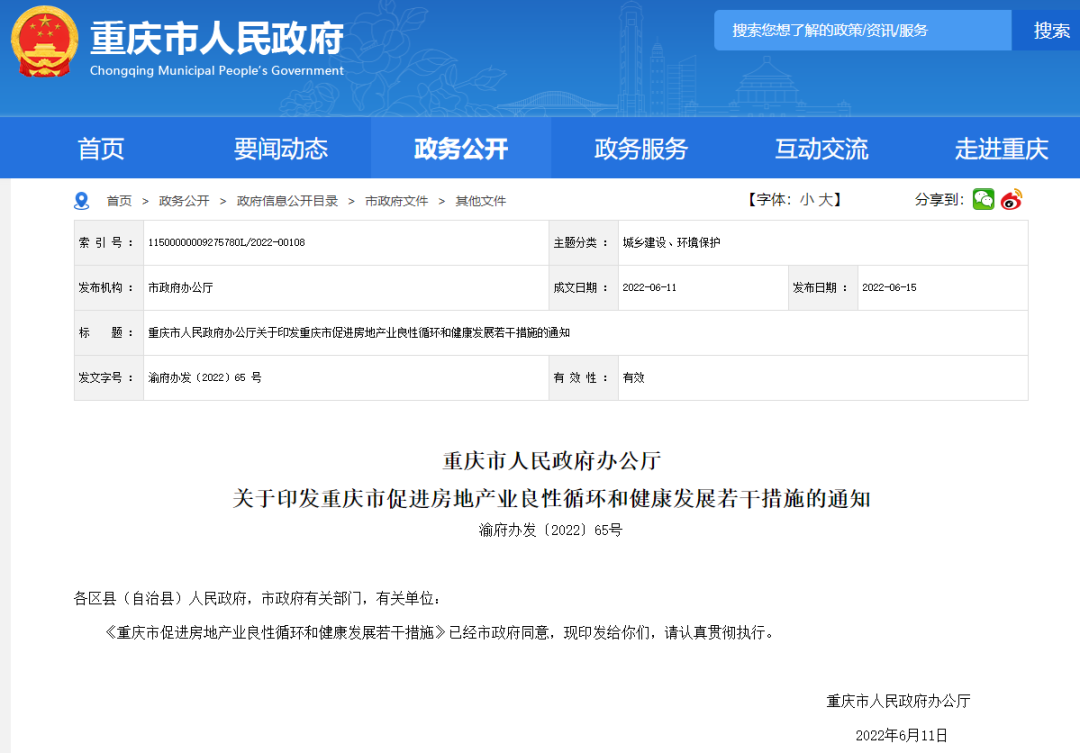The width and height of the screenshot is (1080, 753).
Task: Click 市政府文件 breadcrumb link
Action: click(396, 201)
